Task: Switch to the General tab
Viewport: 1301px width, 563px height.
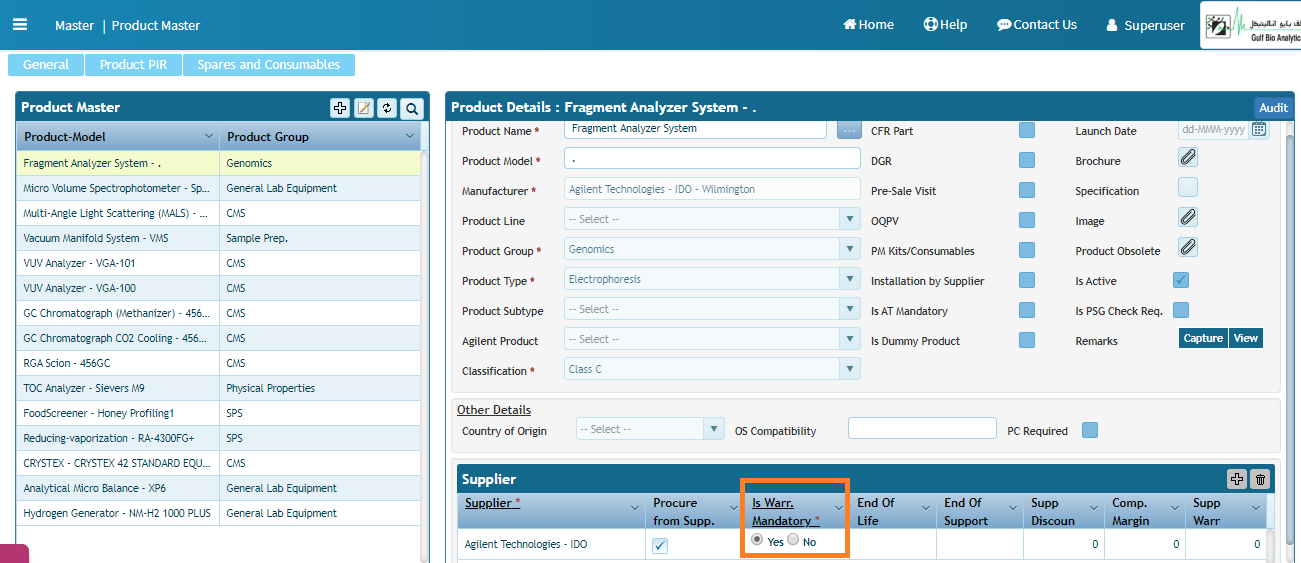Action: click(46, 64)
